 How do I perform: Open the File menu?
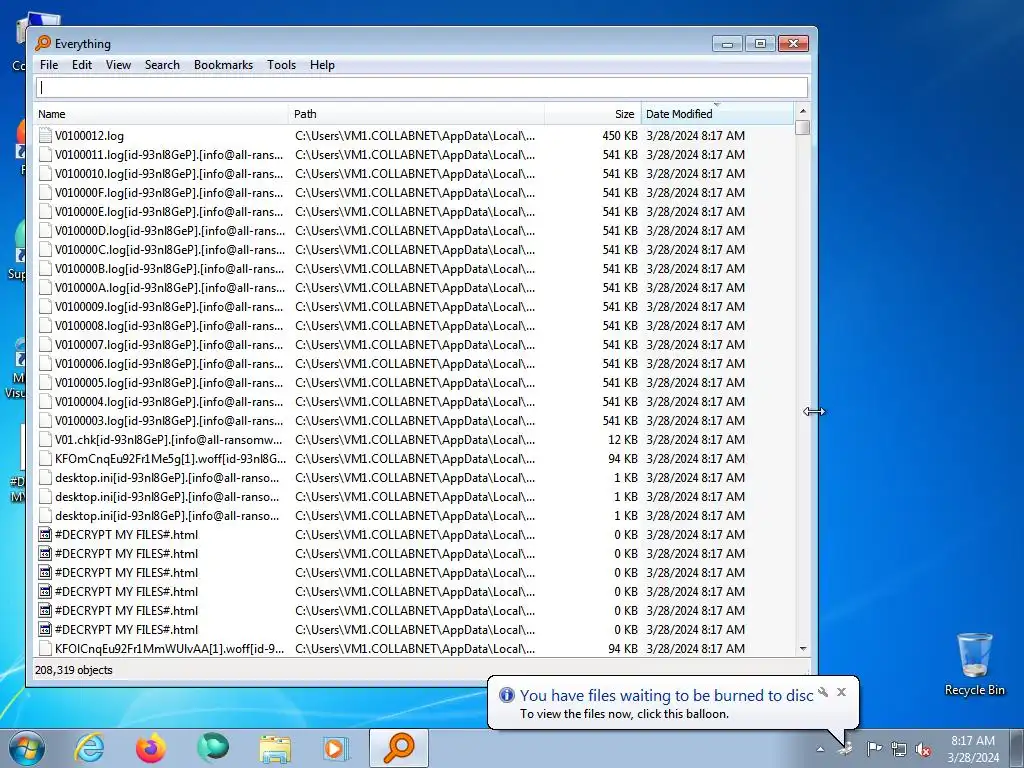(x=49, y=65)
